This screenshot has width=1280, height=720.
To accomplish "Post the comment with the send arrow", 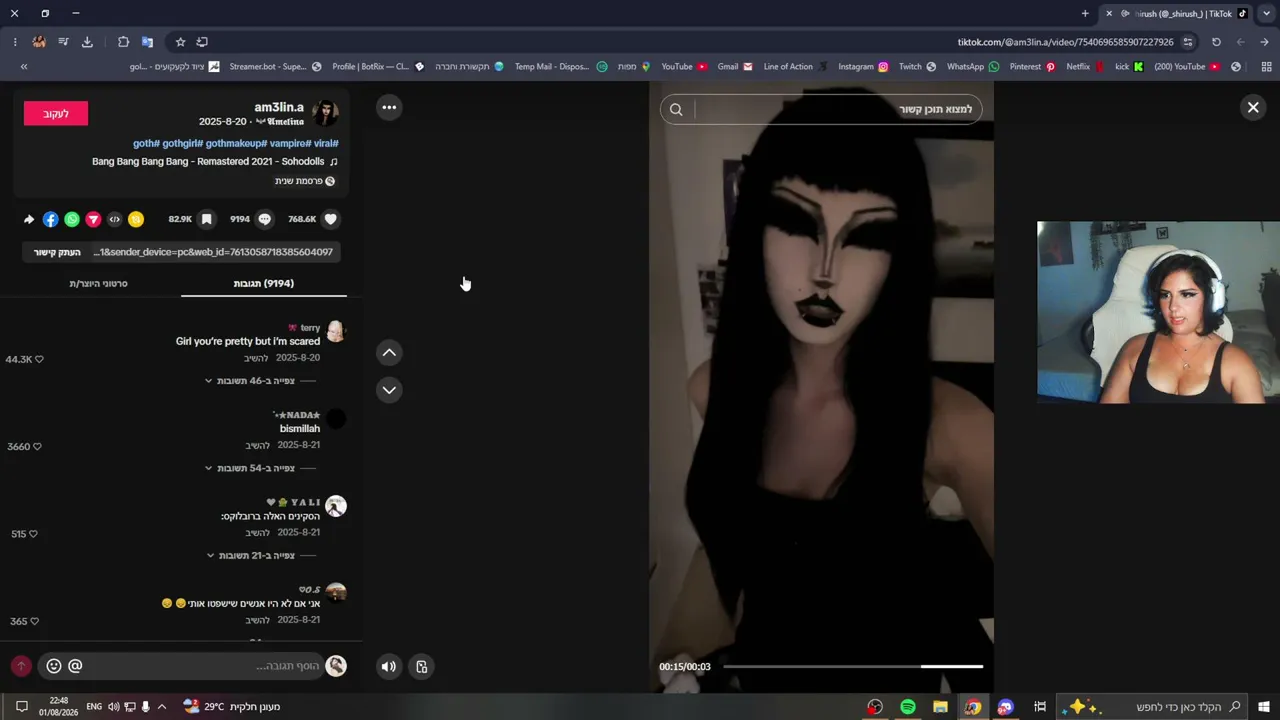I will [21, 666].
